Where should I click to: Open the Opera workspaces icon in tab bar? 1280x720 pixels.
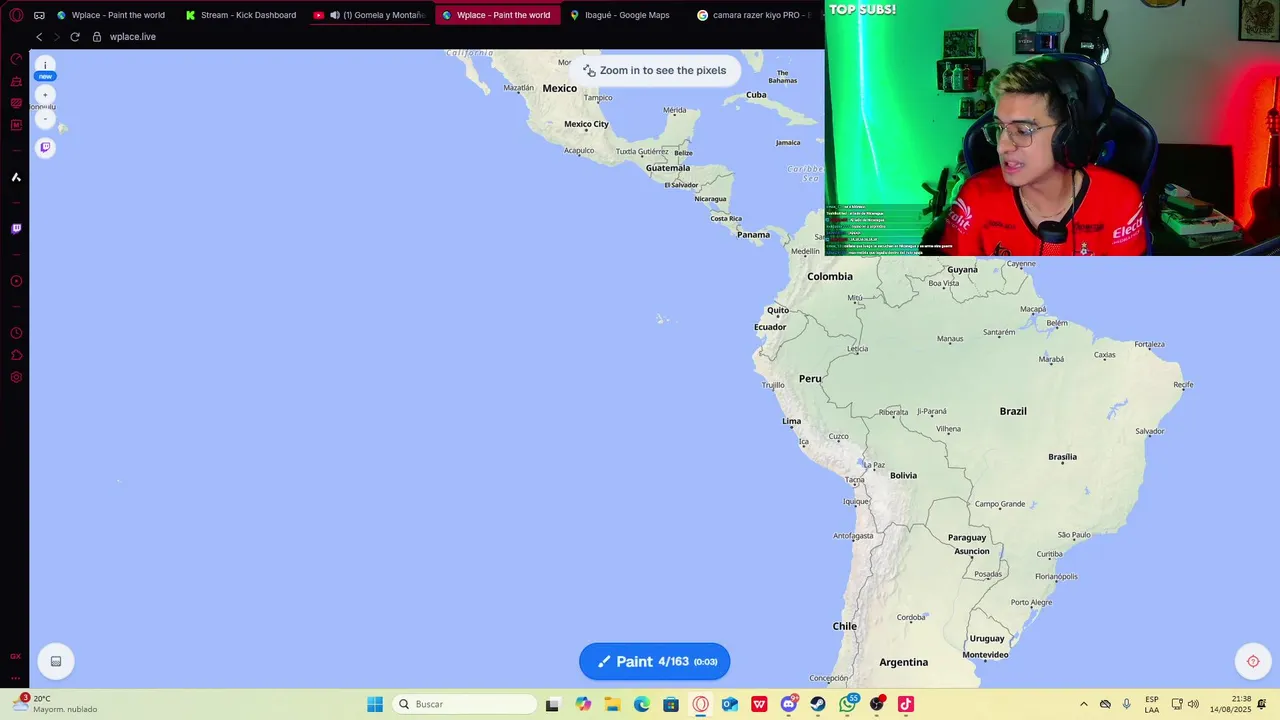pyautogui.click(x=39, y=15)
